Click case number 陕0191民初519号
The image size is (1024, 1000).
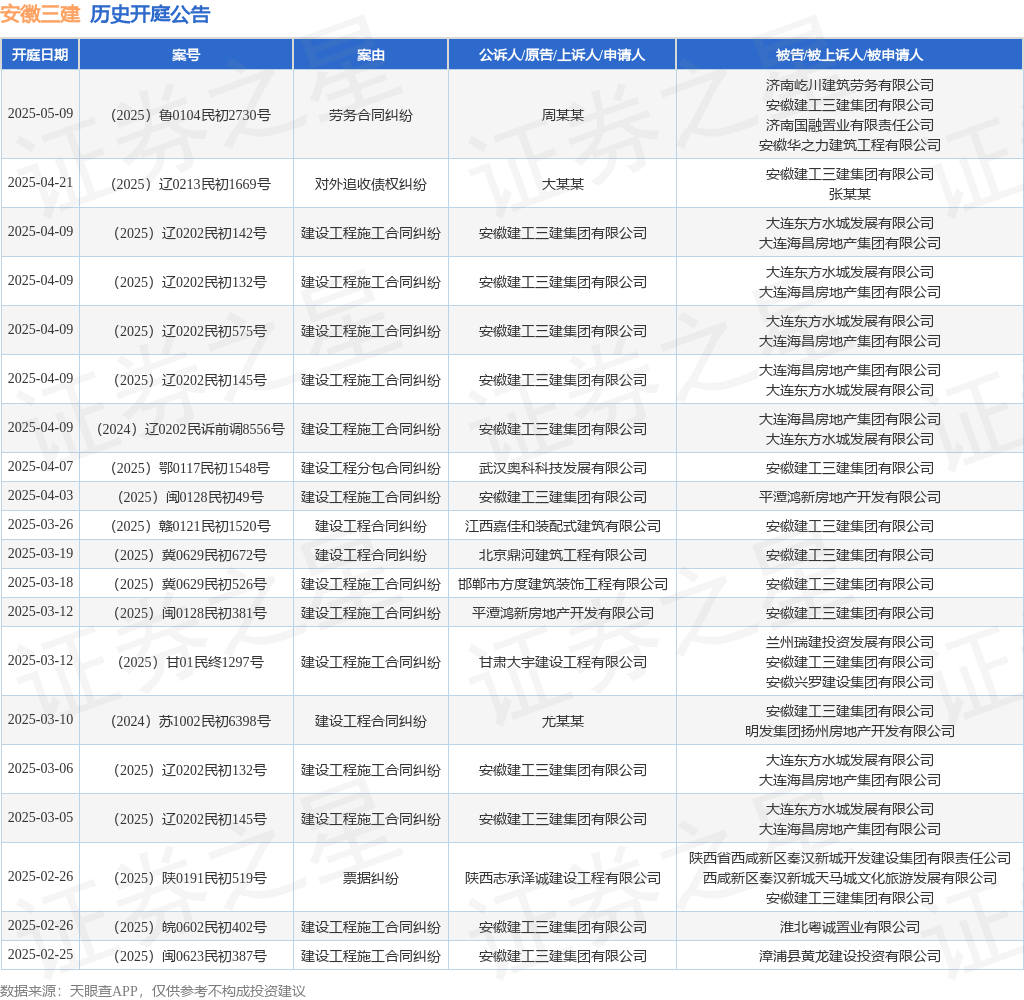coord(190,878)
